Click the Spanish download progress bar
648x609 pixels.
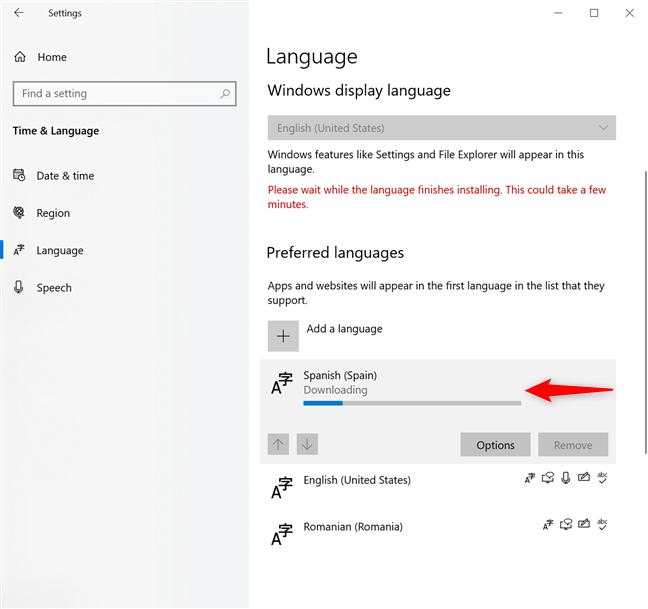412,403
